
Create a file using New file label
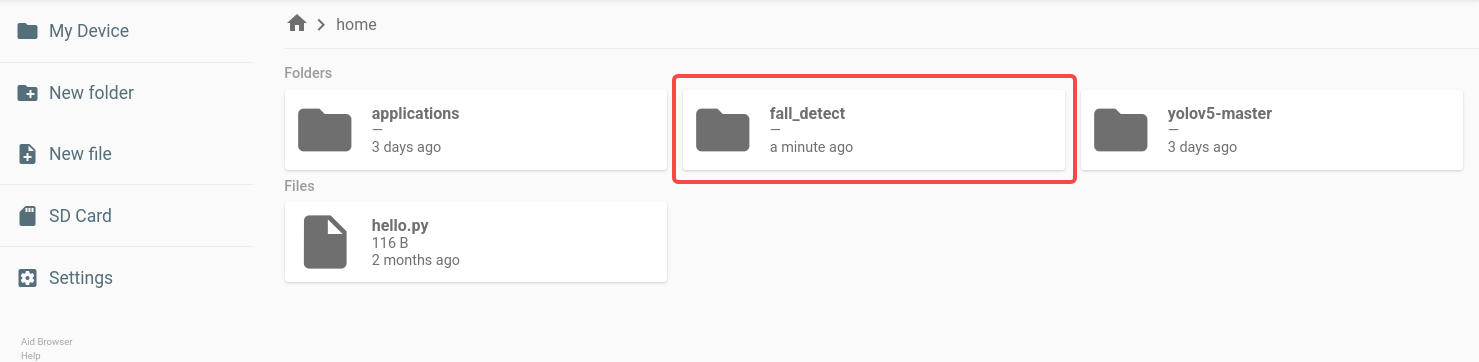coord(80,154)
